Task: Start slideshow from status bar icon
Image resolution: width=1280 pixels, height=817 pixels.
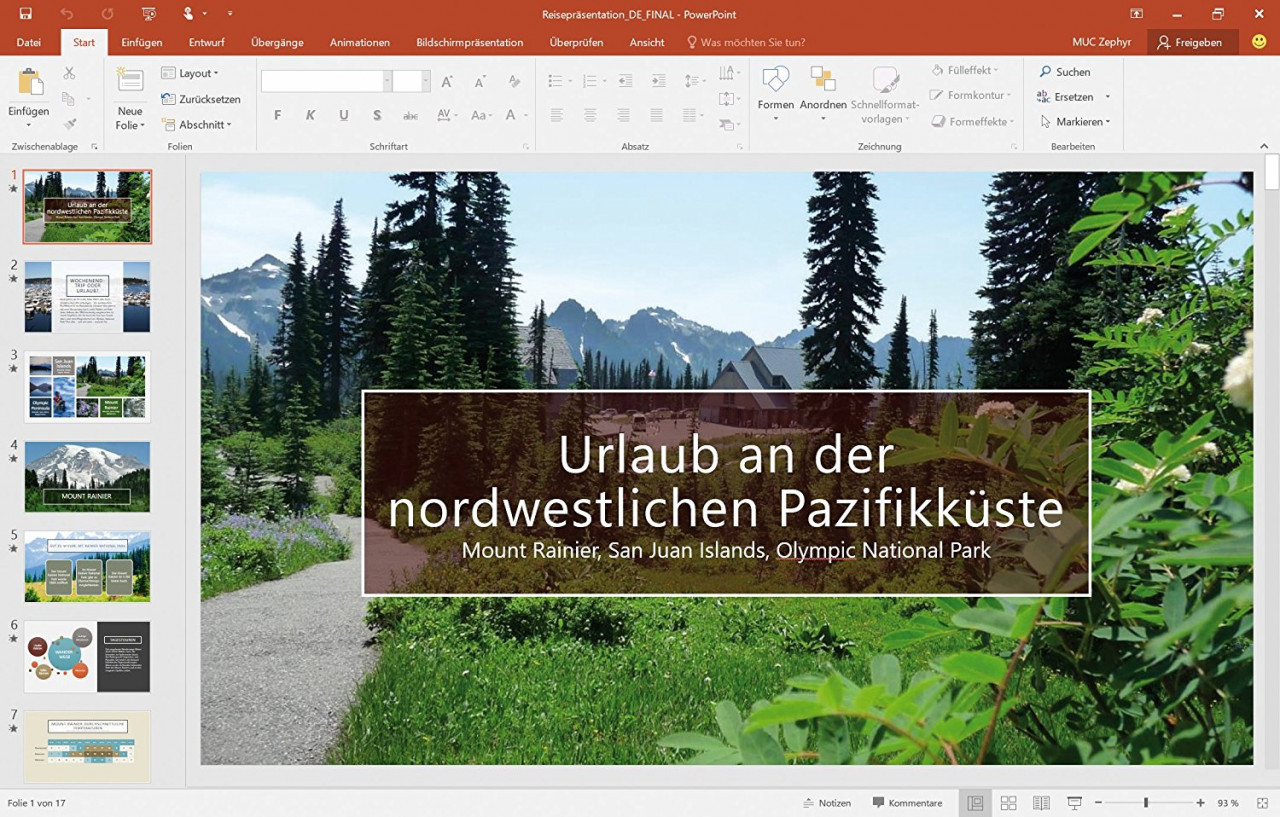Action: coord(1074,803)
